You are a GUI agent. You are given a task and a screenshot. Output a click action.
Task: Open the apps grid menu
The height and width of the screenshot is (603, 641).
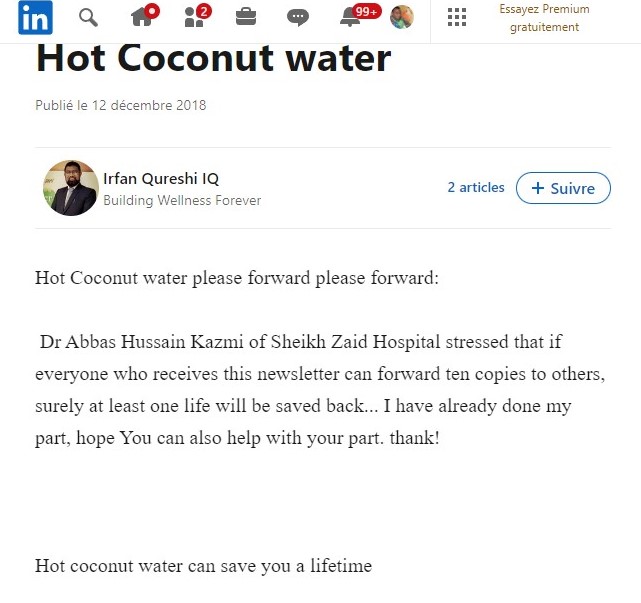point(457,17)
